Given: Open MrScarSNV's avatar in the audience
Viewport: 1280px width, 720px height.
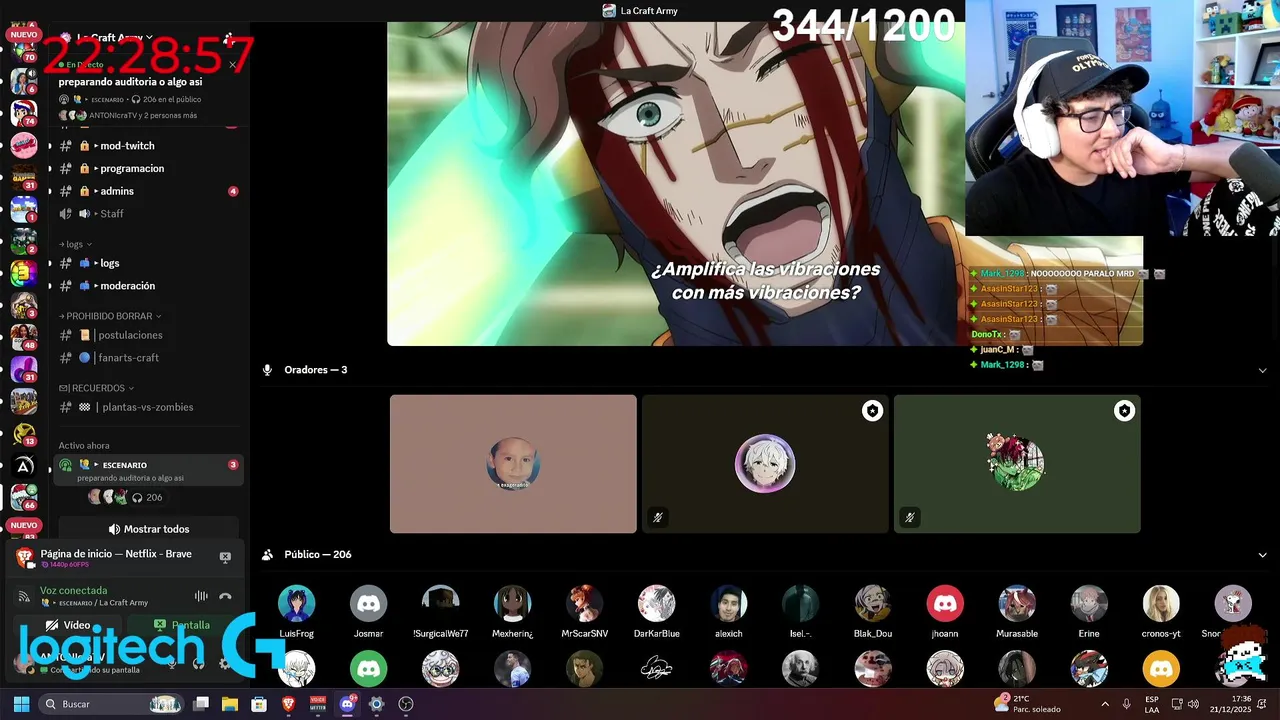Looking at the screenshot, I should click(584, 604).
